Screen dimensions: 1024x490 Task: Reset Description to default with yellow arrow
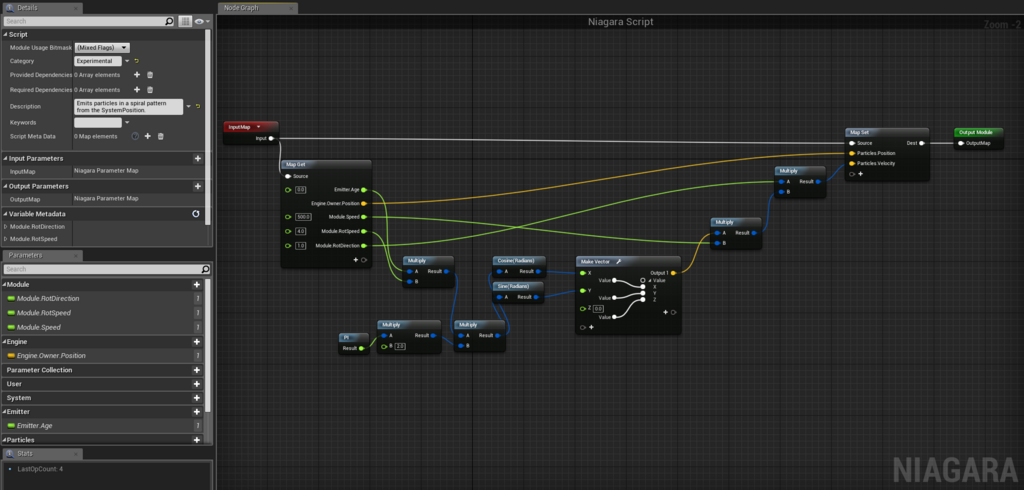pos(197,106)
